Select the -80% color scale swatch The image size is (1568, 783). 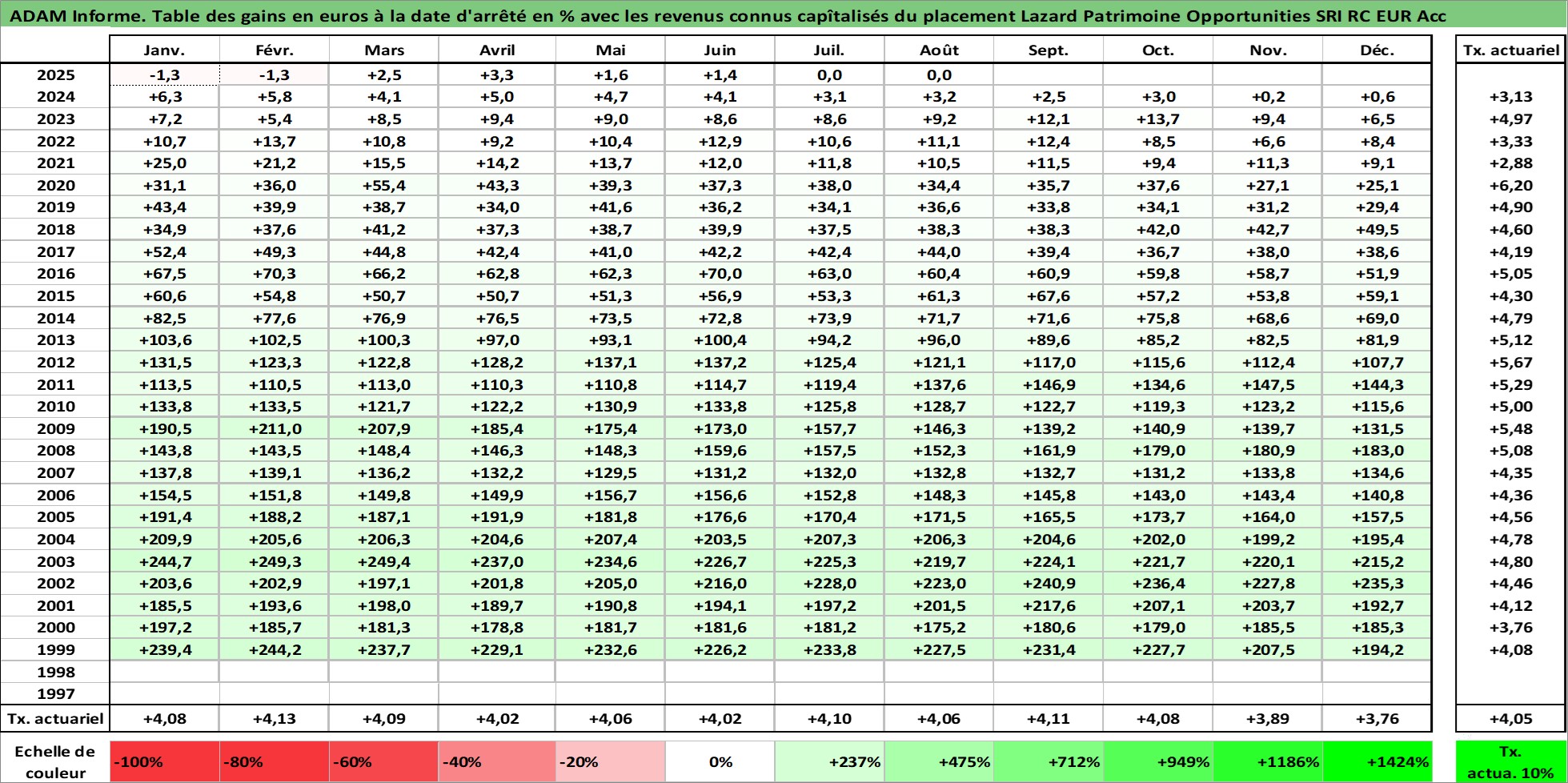pyautogui.click(x=274, y=761)
